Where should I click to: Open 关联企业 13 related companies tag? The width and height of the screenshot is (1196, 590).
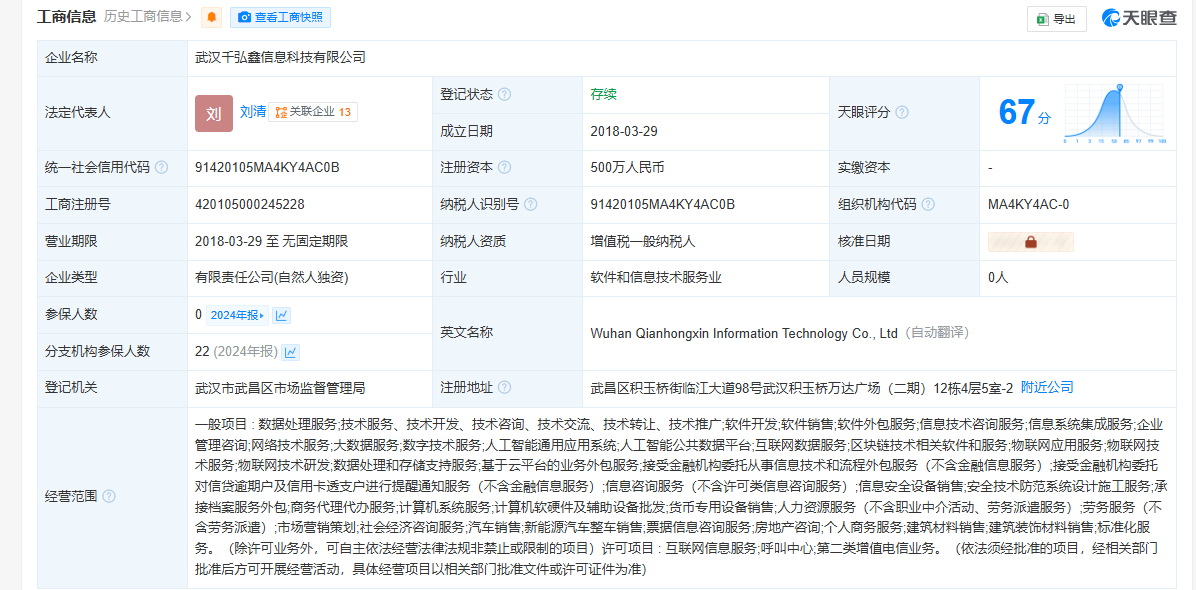[x=313, y=112]
